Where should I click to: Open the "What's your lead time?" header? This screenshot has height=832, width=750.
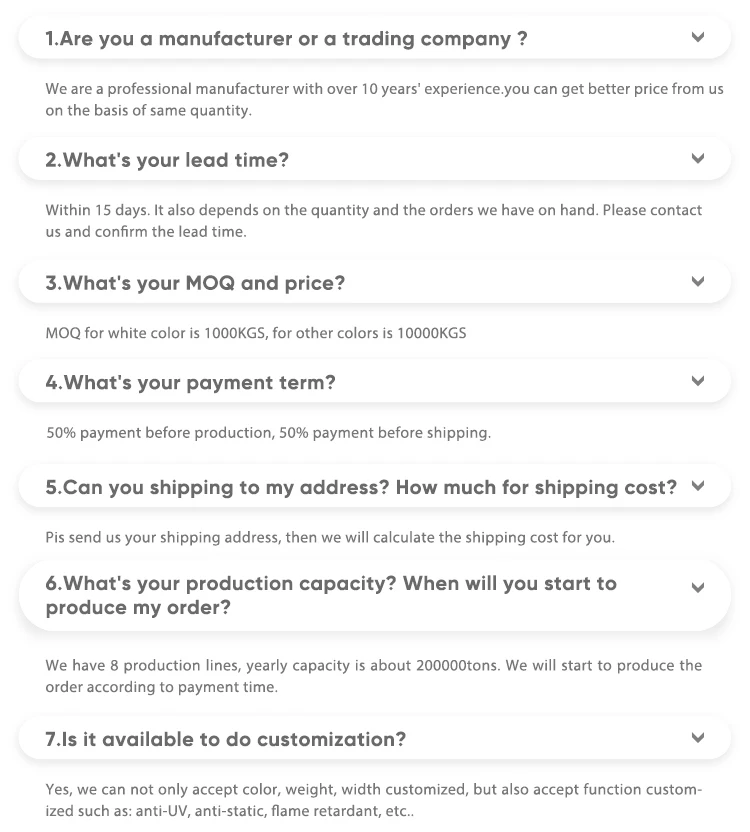coord(167,160)
